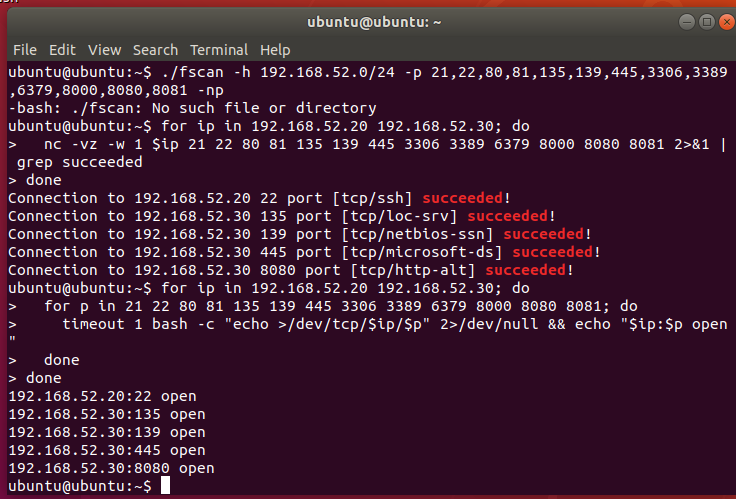Click the '192.168.52.30:8080 open' output line
736x499 pixels.
coord(111,468)
